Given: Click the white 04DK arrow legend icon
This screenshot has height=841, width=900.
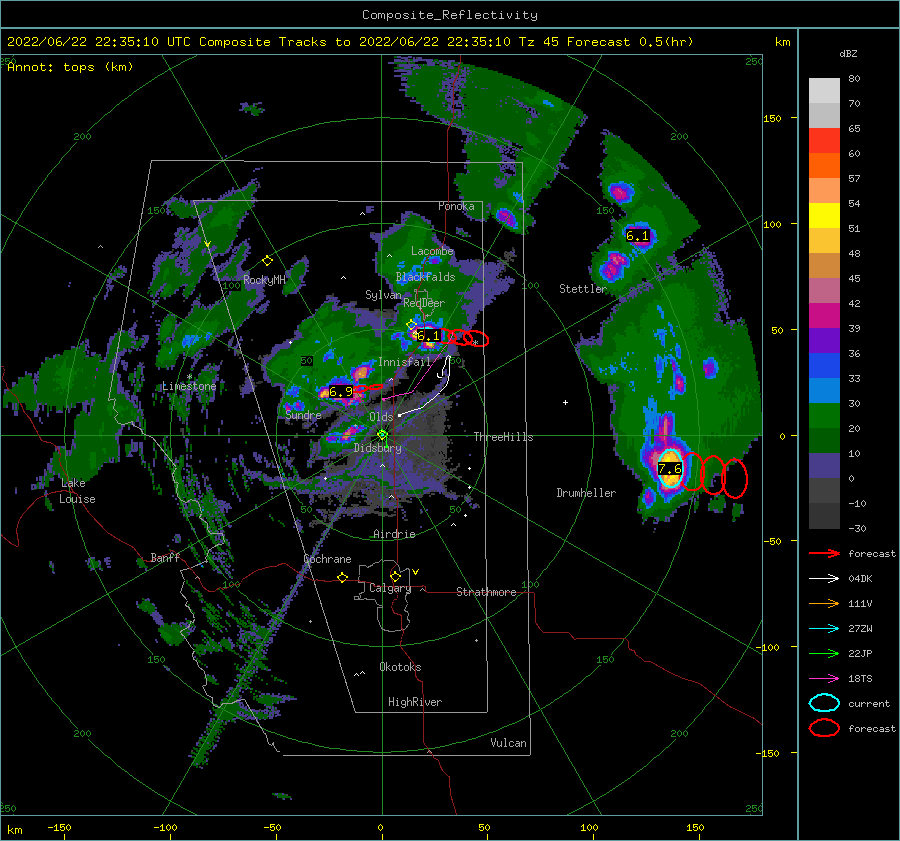Looking at the screenshot, I should click(x=824, y=578).
